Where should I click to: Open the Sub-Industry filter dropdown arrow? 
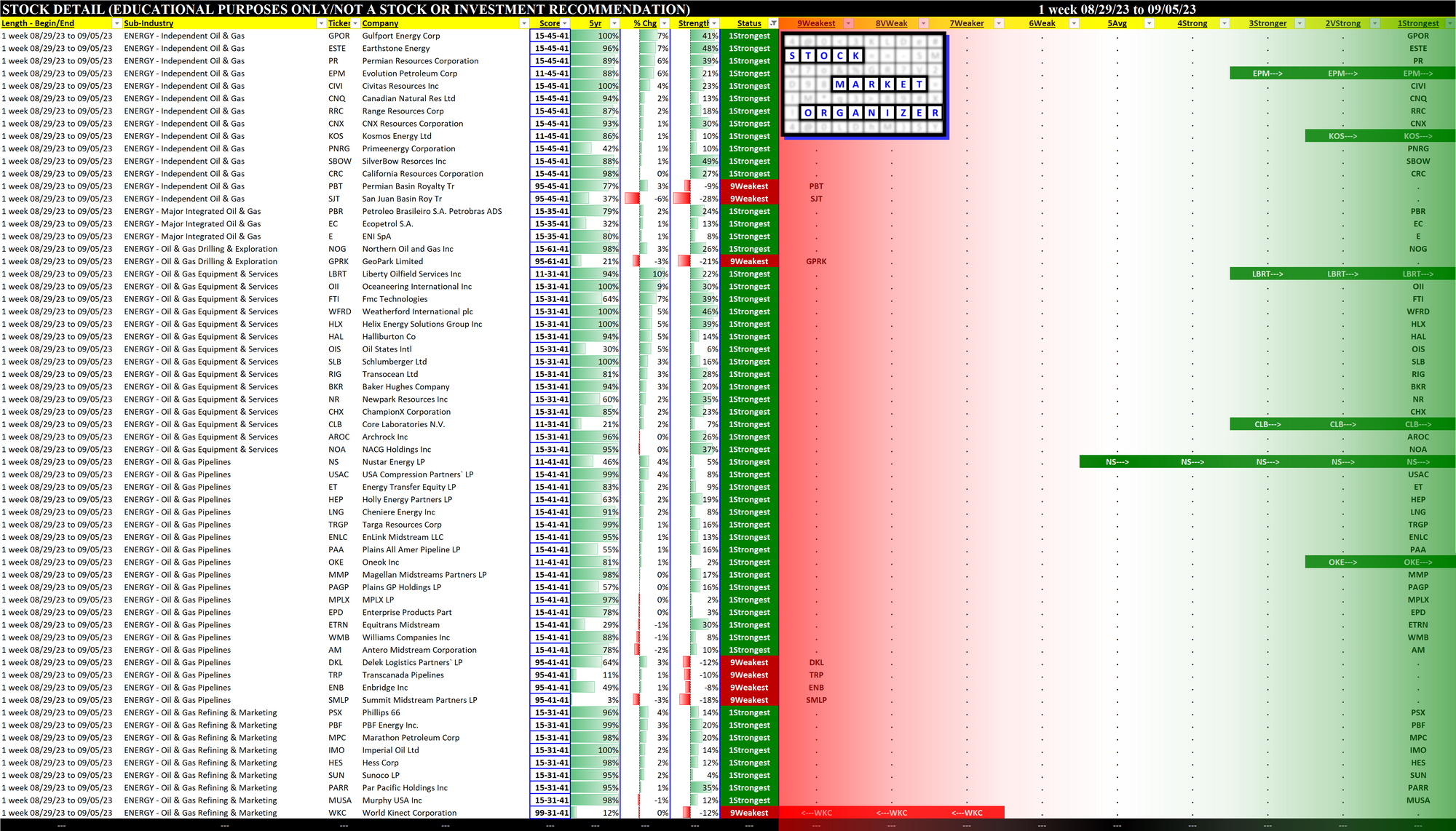pos(321,23)
